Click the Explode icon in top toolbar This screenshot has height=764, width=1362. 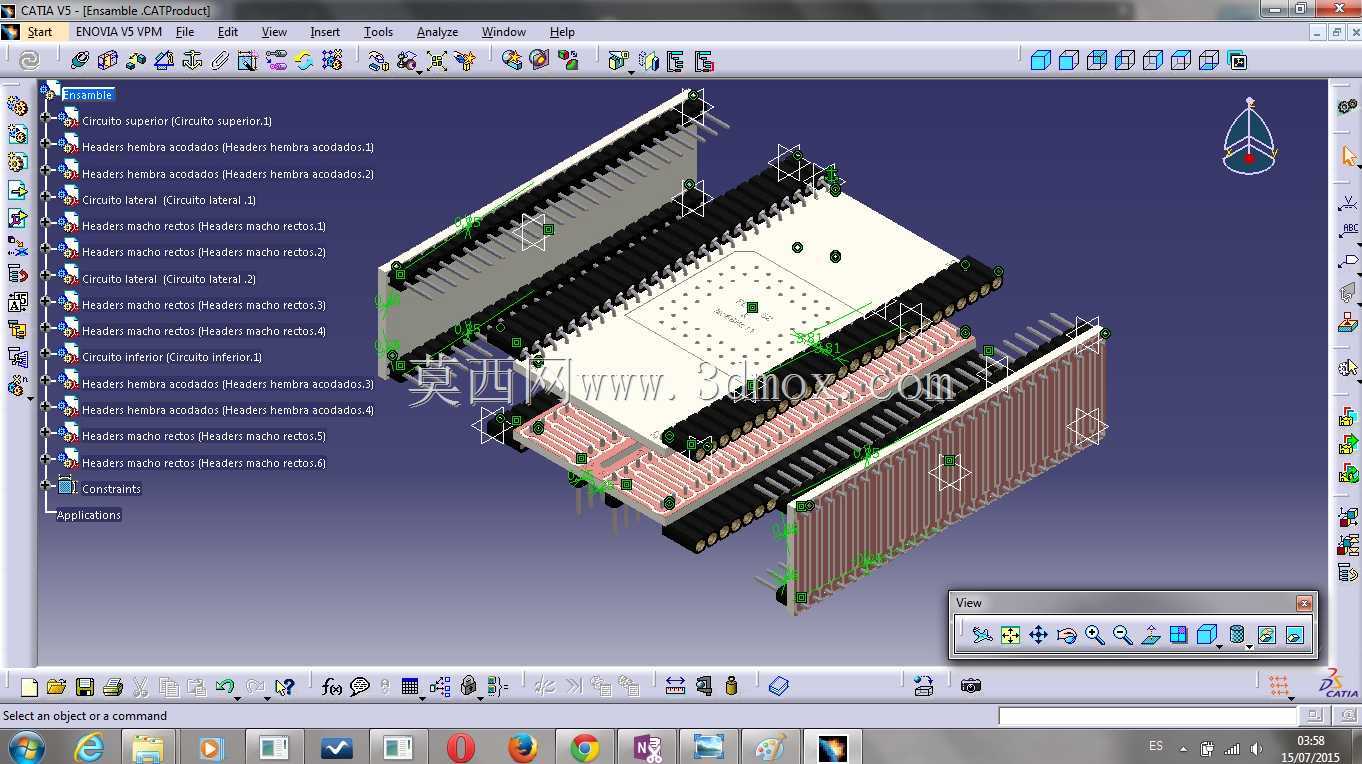coord(437,61)
